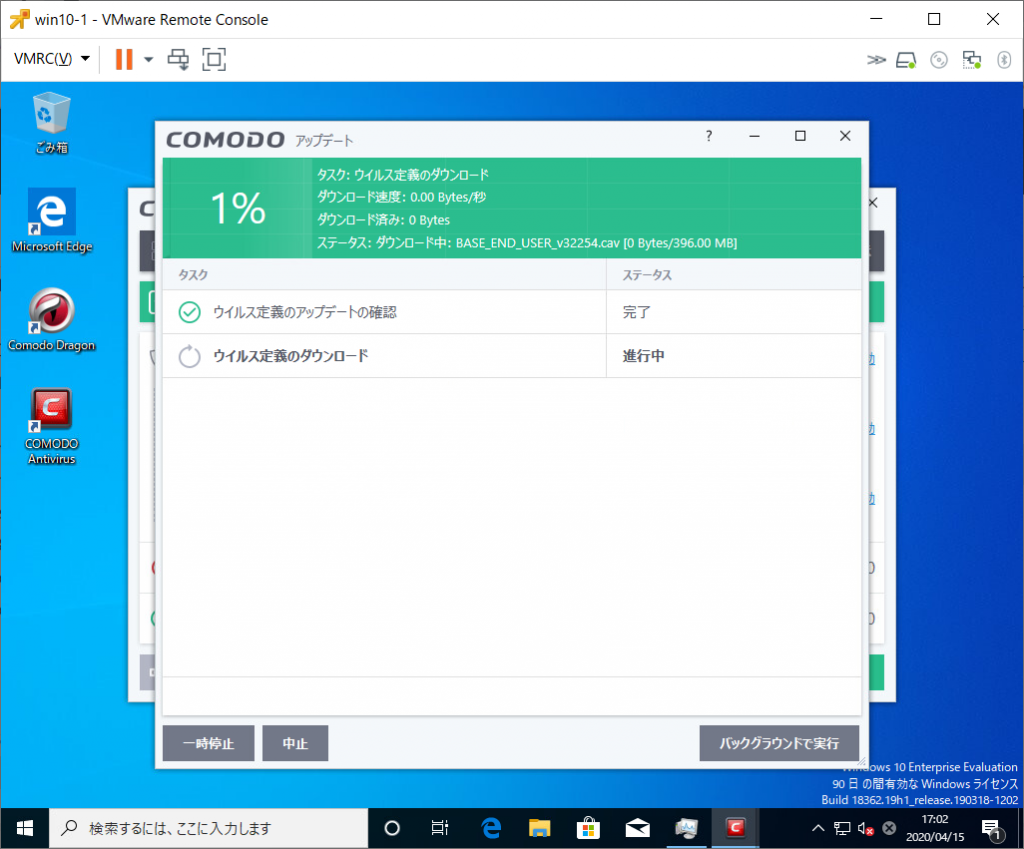
Task: Click the ダウンロード速度 line in the banner
Action: 402,197
